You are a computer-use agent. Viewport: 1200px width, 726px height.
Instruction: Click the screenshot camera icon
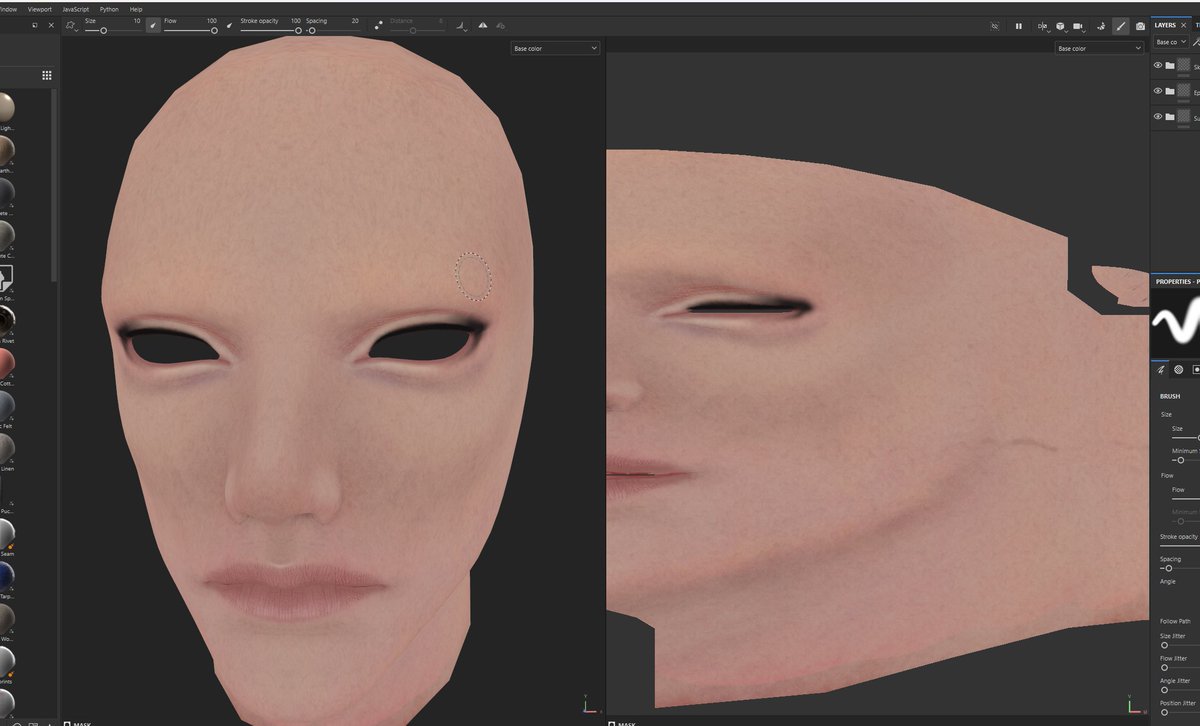click(x=1141, y=26)
